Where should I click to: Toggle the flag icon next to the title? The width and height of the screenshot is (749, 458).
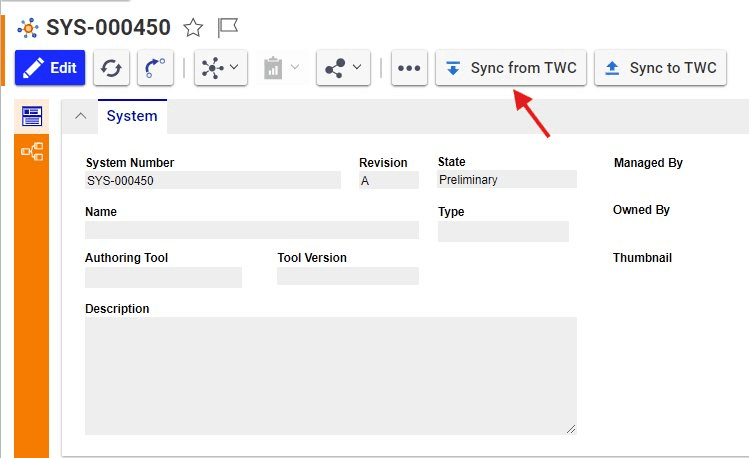227,28
